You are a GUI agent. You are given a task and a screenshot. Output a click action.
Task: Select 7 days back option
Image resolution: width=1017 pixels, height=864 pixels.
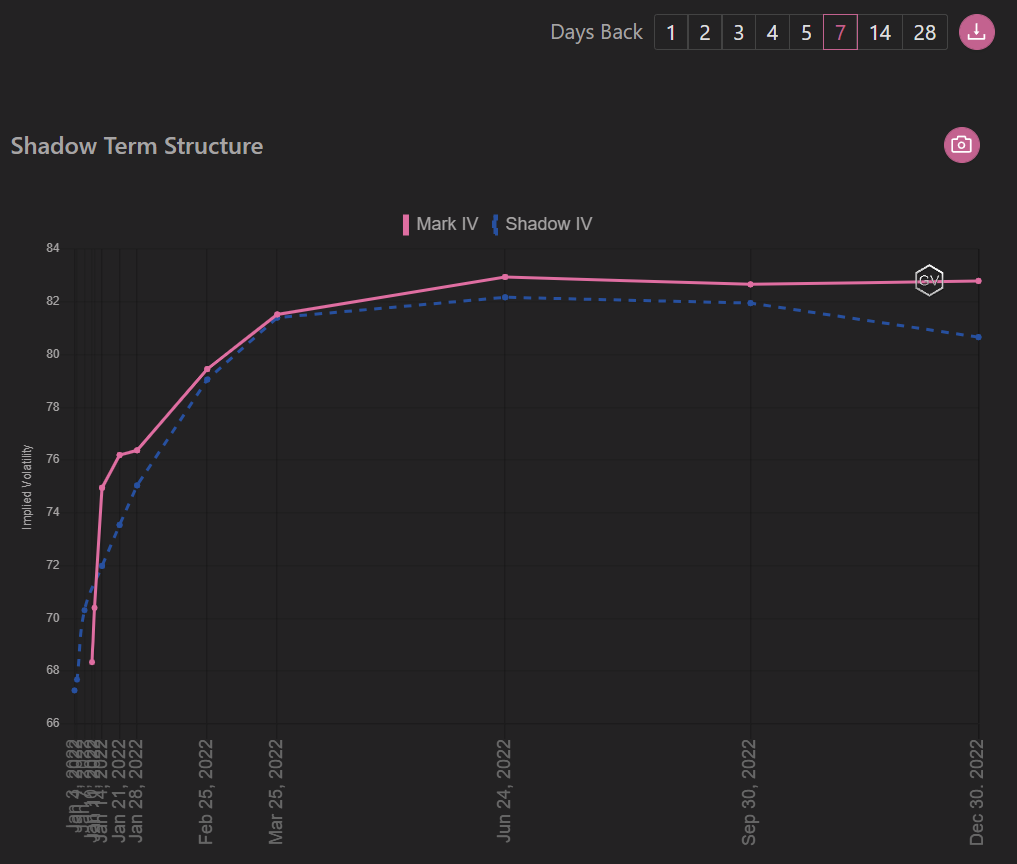click(x=841, y=32)
